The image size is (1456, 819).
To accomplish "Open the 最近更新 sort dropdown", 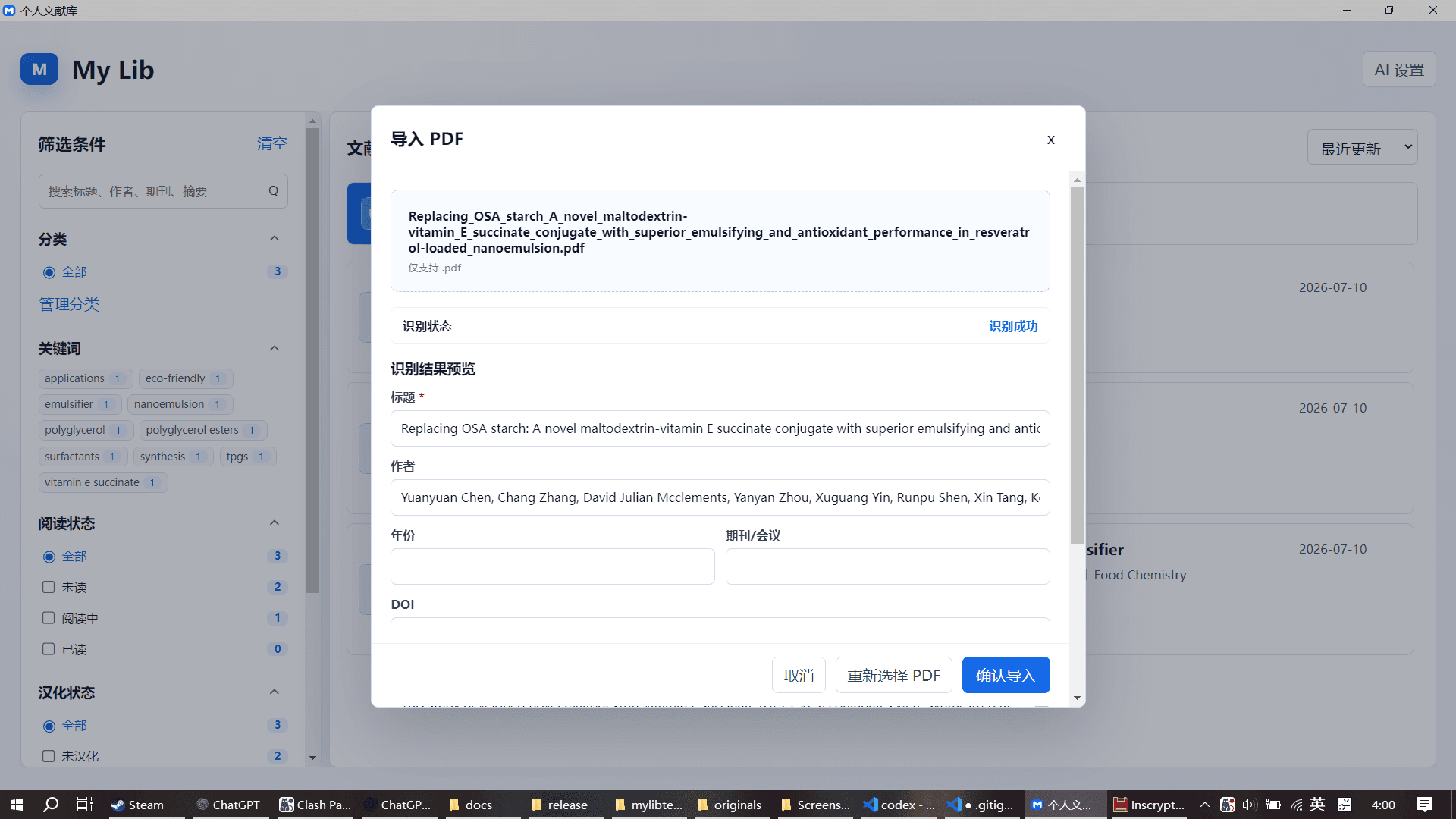I will click(1362, 148).
